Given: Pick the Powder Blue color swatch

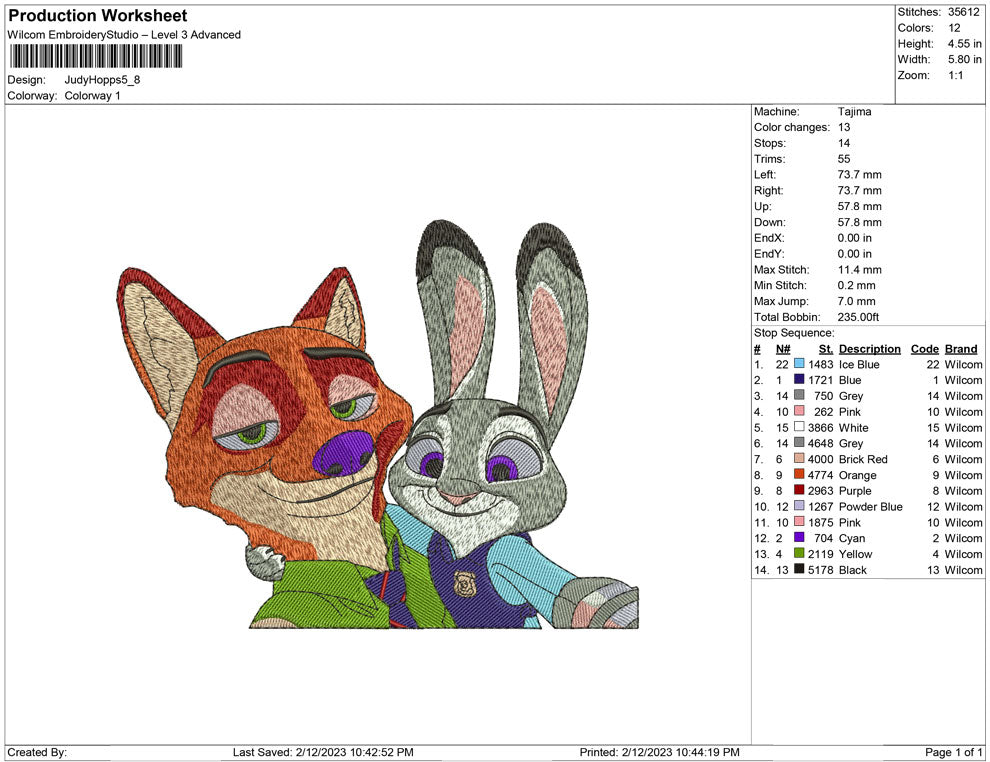Looking at the screenshot, I should click(799, 506).
